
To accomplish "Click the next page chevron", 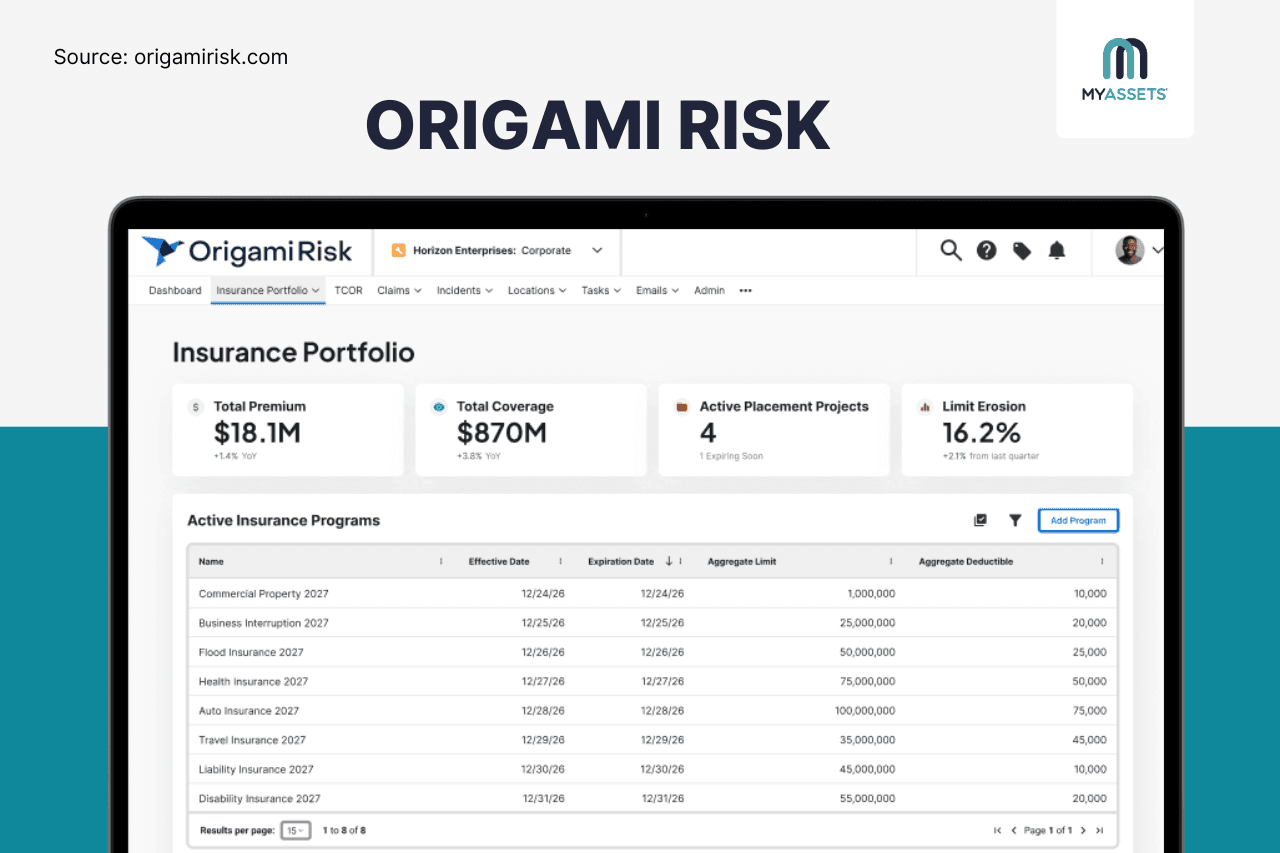I will (1083, 830).
